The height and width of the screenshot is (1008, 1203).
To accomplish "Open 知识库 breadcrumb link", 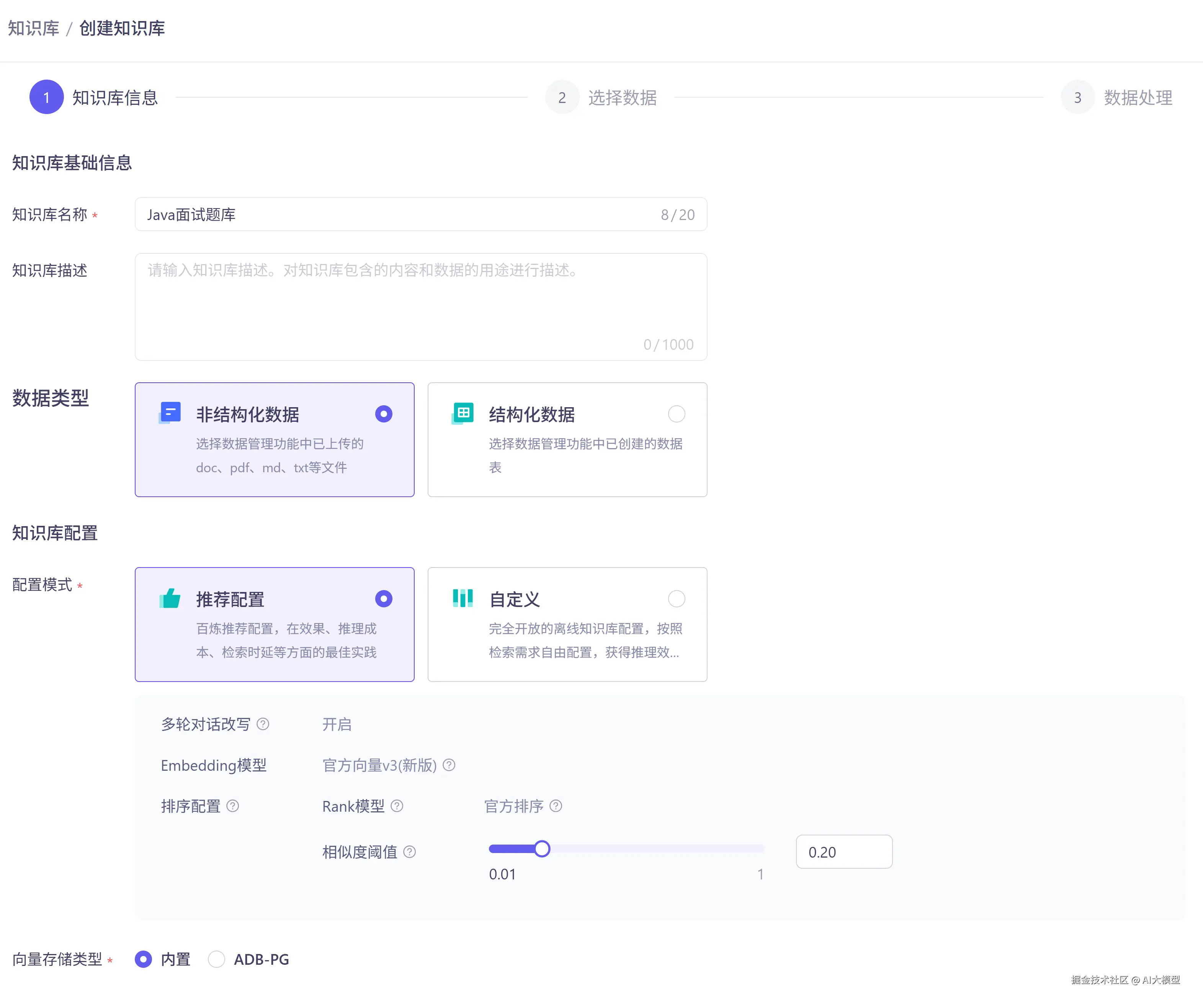I will (33, 28).
